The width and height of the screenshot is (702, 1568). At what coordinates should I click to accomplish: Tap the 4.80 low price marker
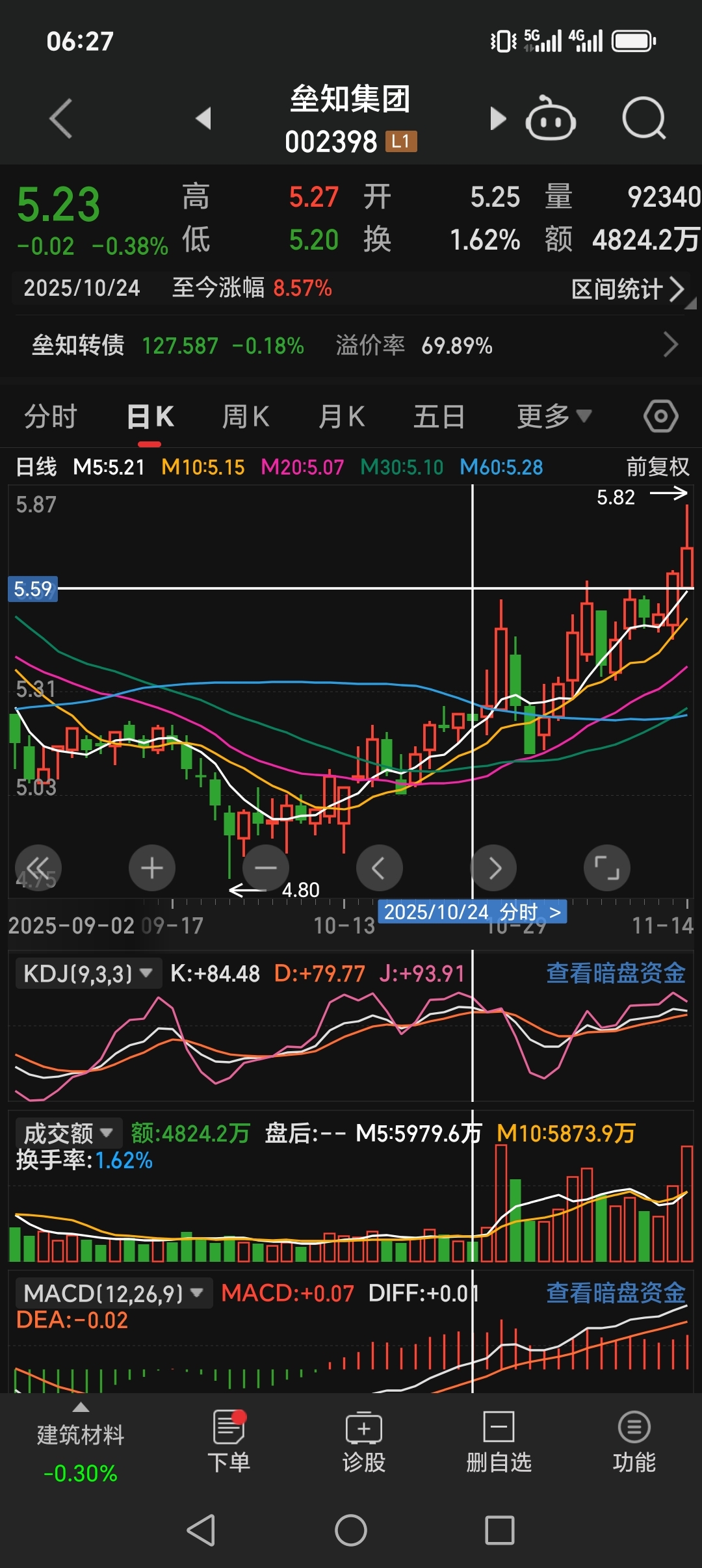301,889
